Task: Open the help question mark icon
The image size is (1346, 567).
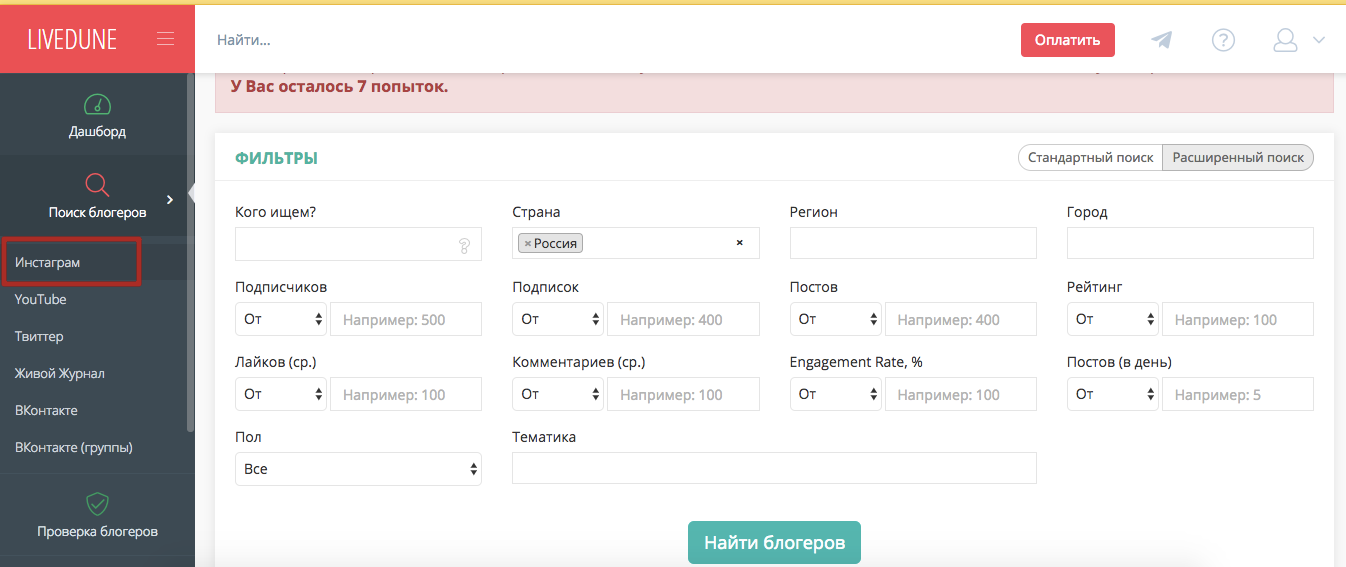Action: (x=1223, y=40)
